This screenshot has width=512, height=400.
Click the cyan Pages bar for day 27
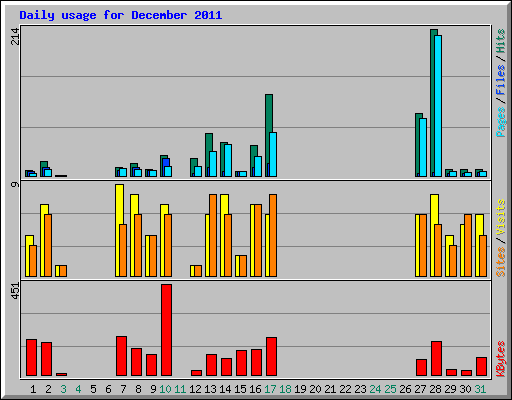(423, 147)
